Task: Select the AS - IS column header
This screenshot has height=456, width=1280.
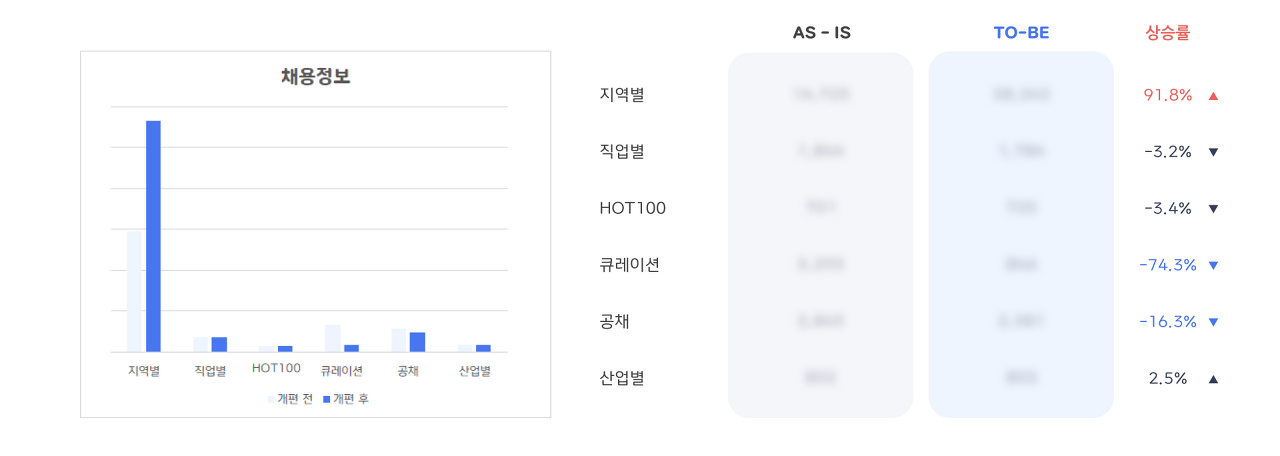Action: click(821, 33)
